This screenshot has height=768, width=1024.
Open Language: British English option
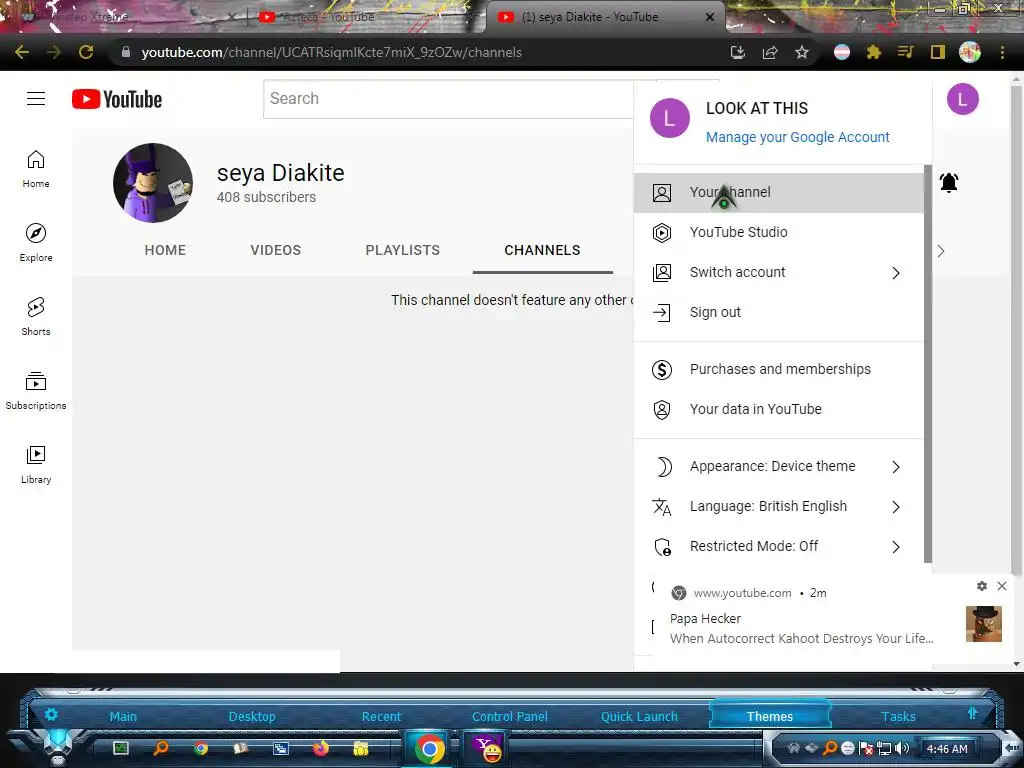[x=778, y=506]
